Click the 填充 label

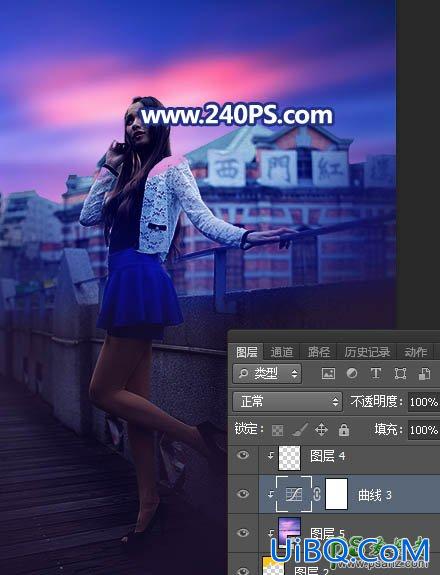[x=388, y=429]
